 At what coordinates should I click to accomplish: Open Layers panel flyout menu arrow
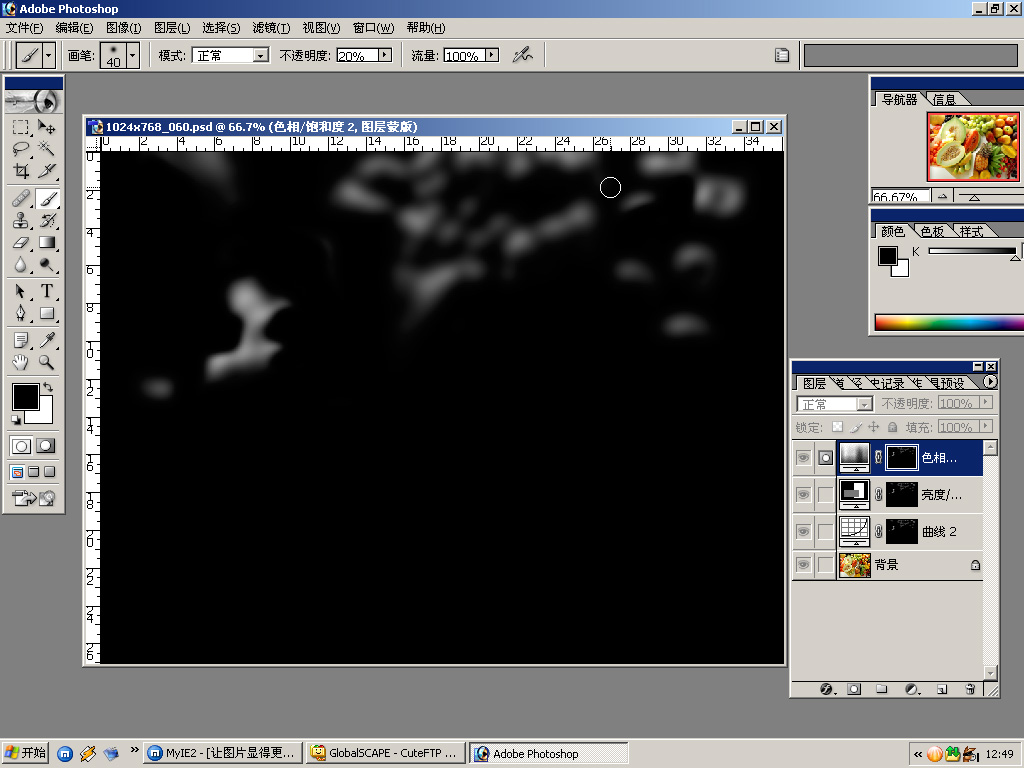pos(990,382)
